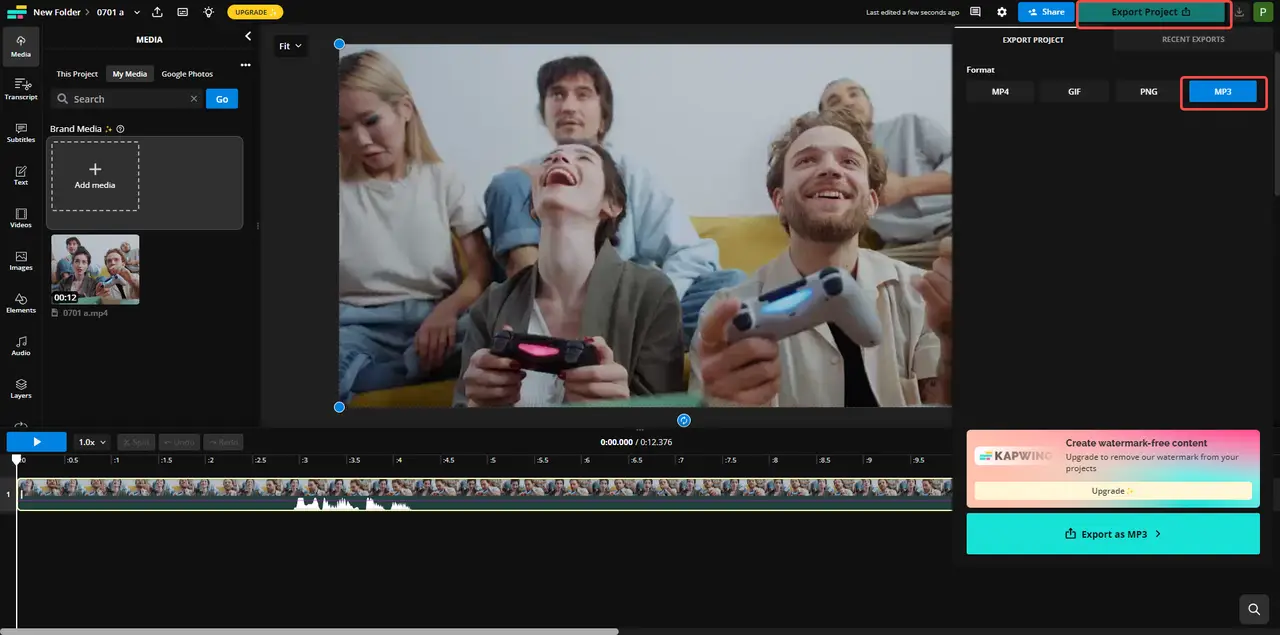1280x635 pixels.
Task: Choose MP4 export format
Action: (1000, 91)
